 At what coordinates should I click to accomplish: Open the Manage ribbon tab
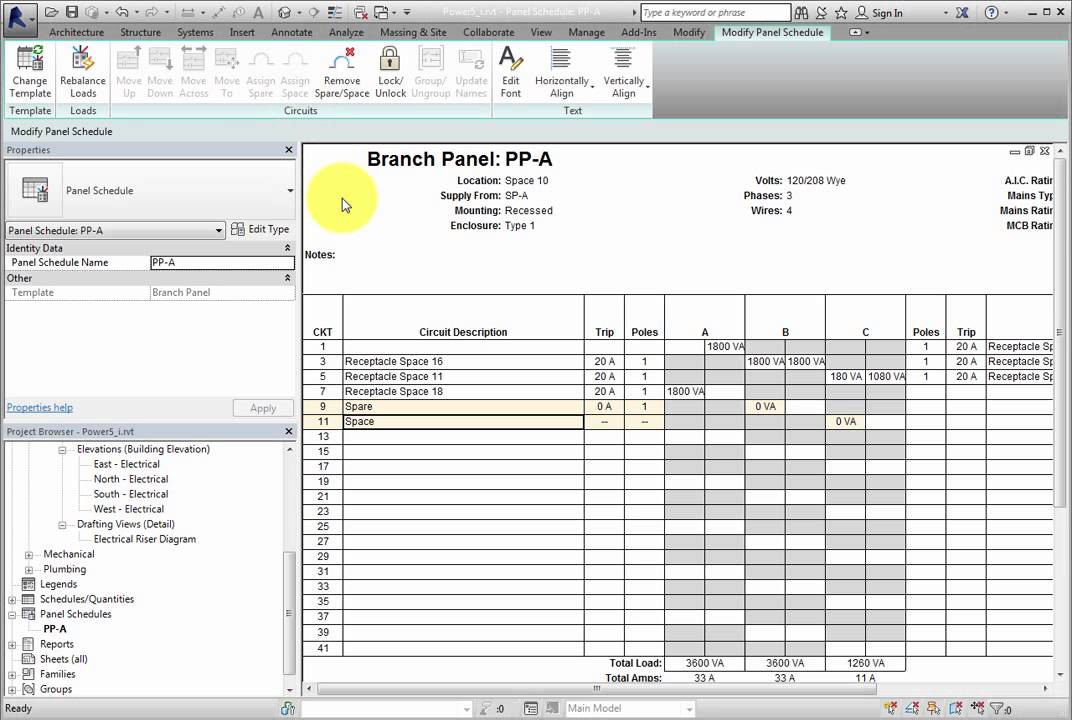coord(586,32)
